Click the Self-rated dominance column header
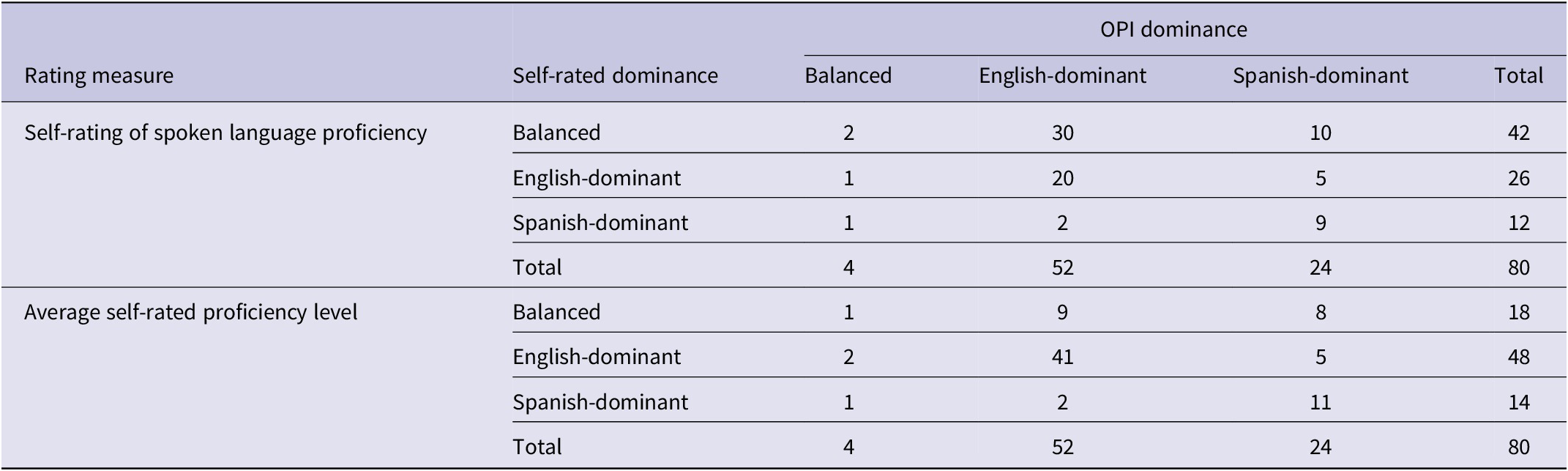Image resolution: width=1568 pixels, height=471 pixels. (615, 75)
